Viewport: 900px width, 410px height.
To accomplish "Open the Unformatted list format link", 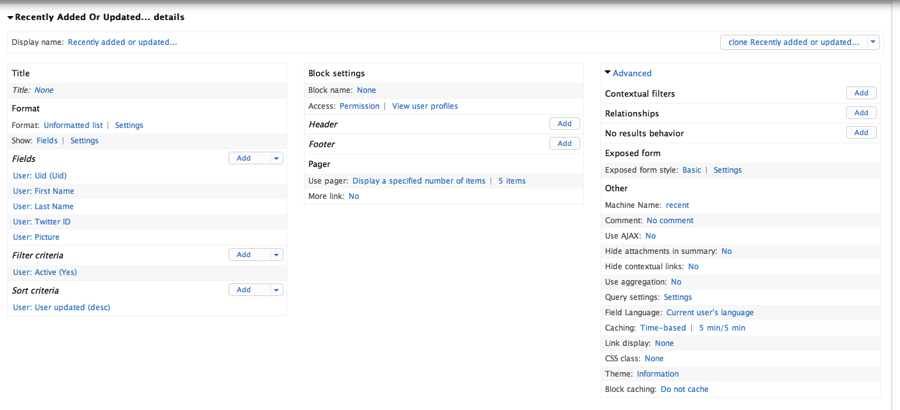I will (73, 125).
